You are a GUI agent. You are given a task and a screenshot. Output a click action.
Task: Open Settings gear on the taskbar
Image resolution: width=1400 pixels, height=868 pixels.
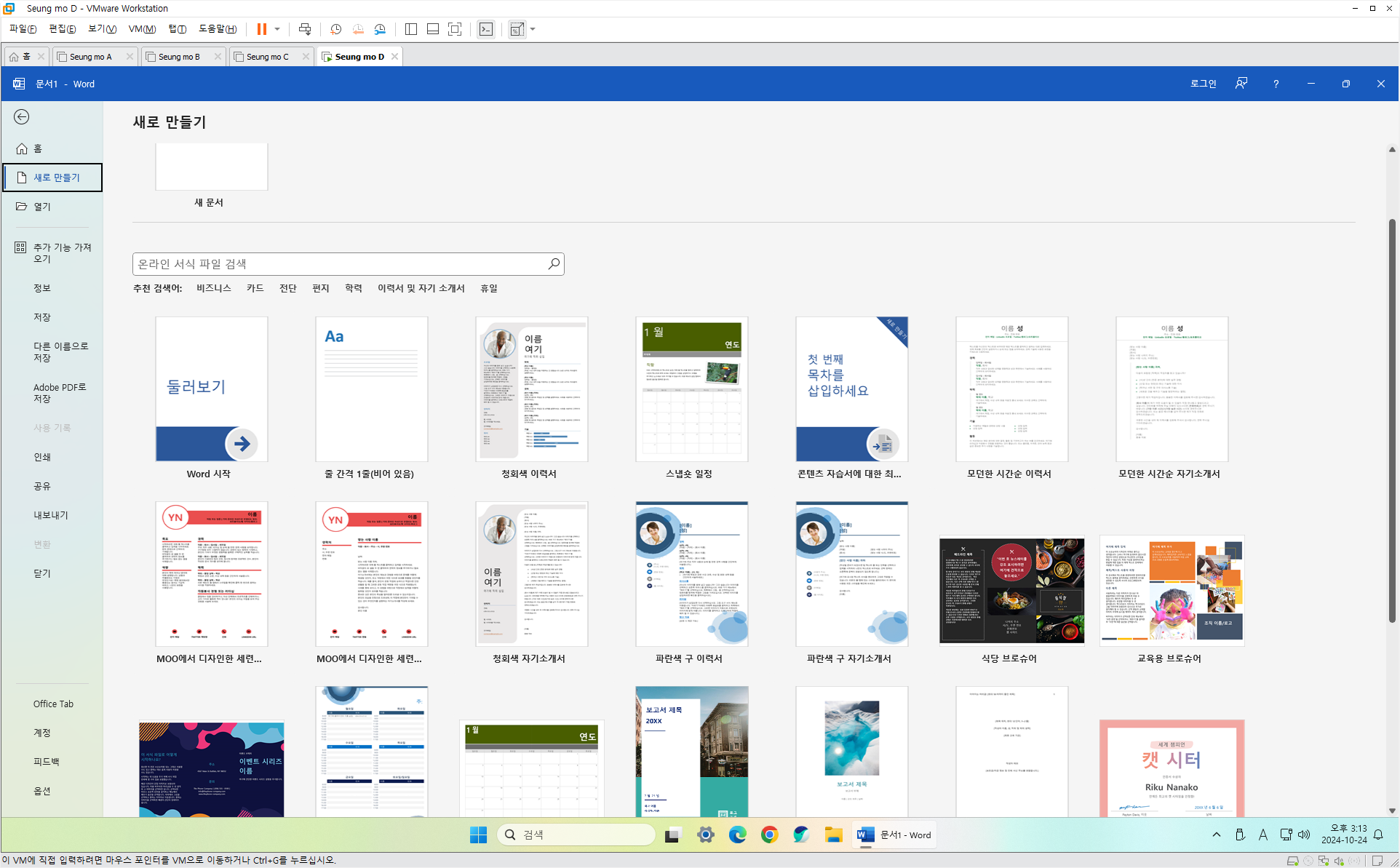(x=705, y=835)
